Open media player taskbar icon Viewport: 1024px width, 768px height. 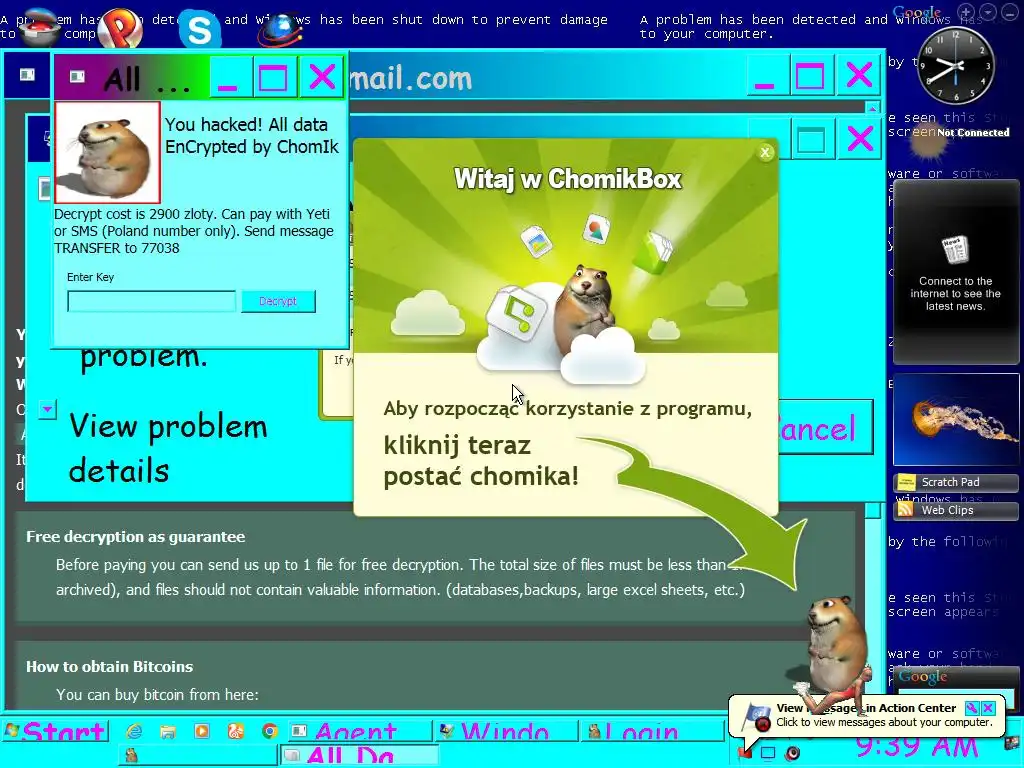[x=202, y=731]
